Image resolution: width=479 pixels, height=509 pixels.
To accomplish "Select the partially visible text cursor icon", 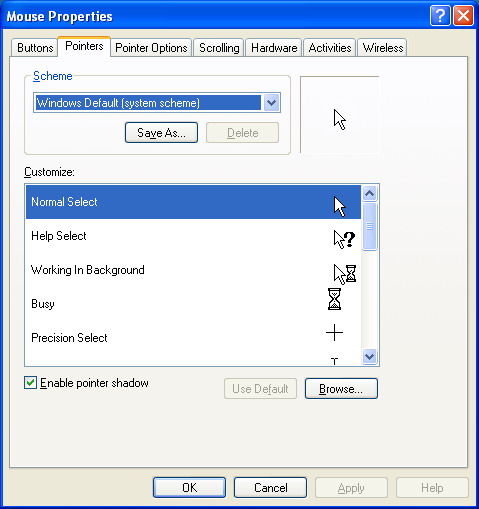I will pyautogui.click(x=335, y=361).
